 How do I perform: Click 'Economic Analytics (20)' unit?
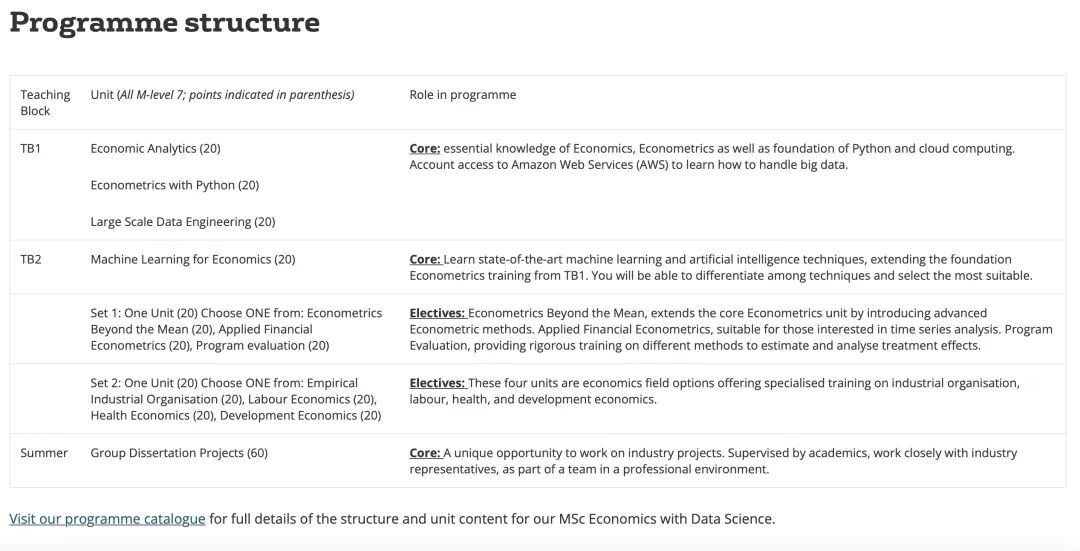[x=155, y=149]
